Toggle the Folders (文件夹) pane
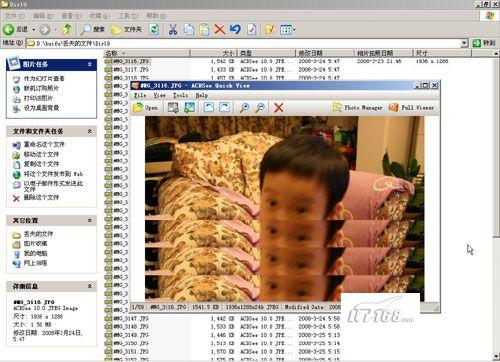Screen dimensions: 500x362 coord(126,30)
